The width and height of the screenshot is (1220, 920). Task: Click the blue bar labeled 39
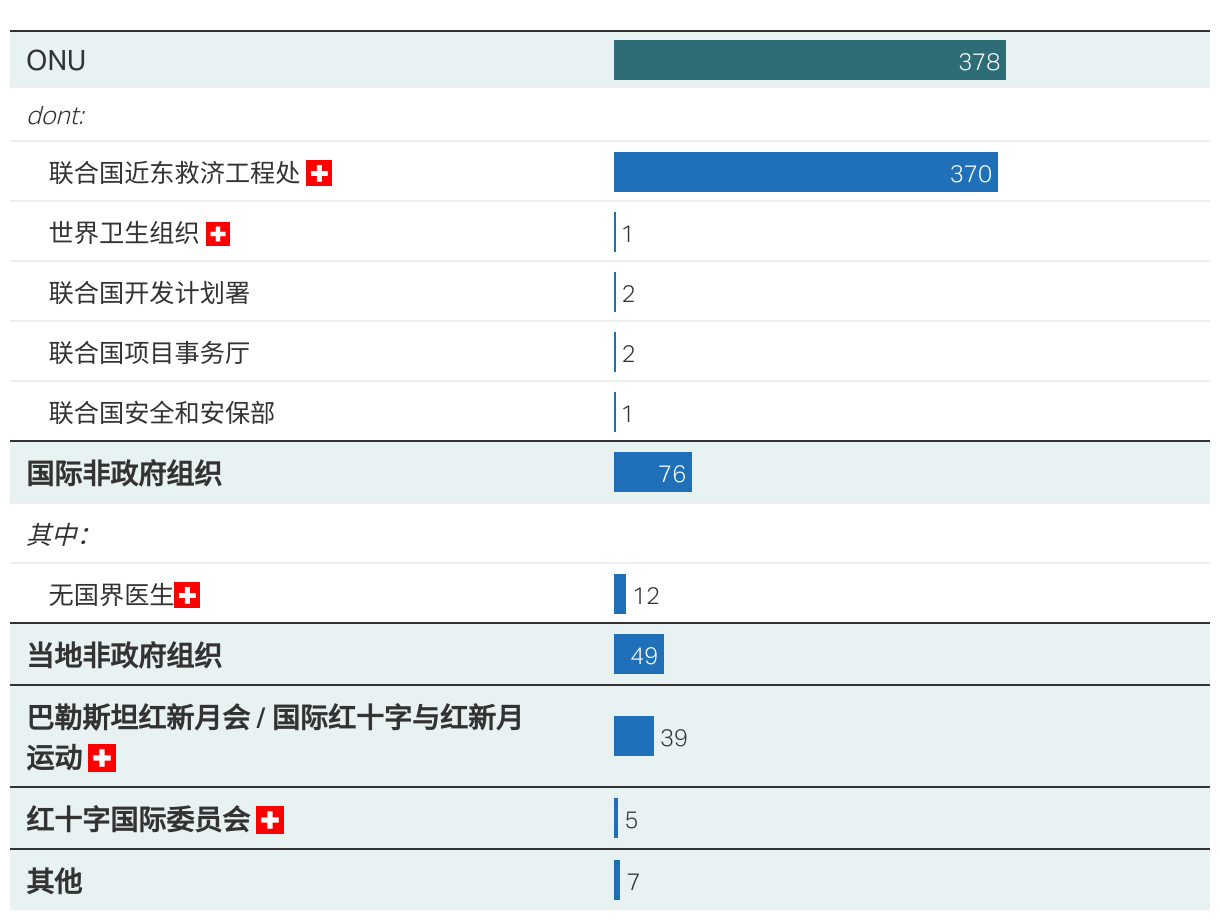[633, 737]
